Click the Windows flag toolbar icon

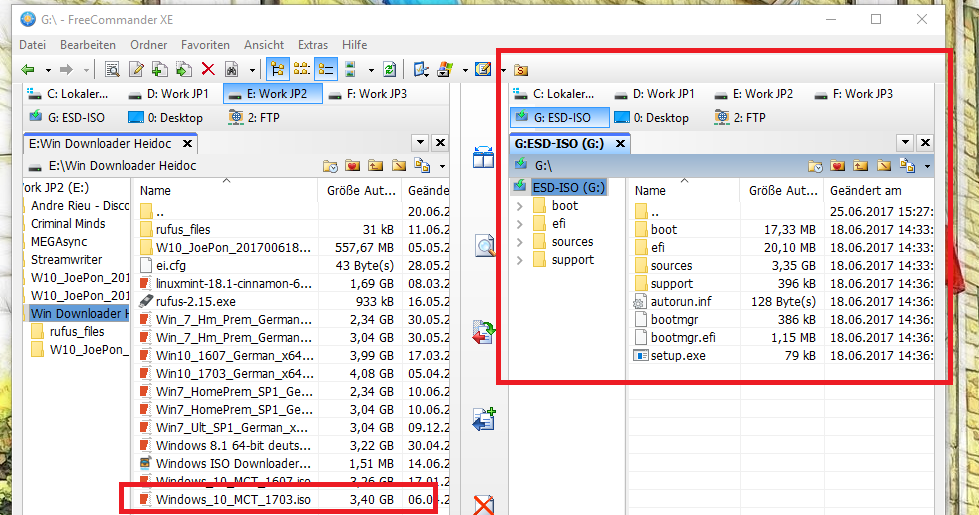tap(445, 69)
